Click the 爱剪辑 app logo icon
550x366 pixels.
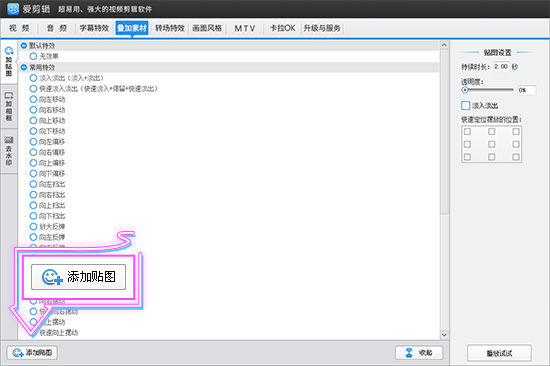(x=13, y=9)
